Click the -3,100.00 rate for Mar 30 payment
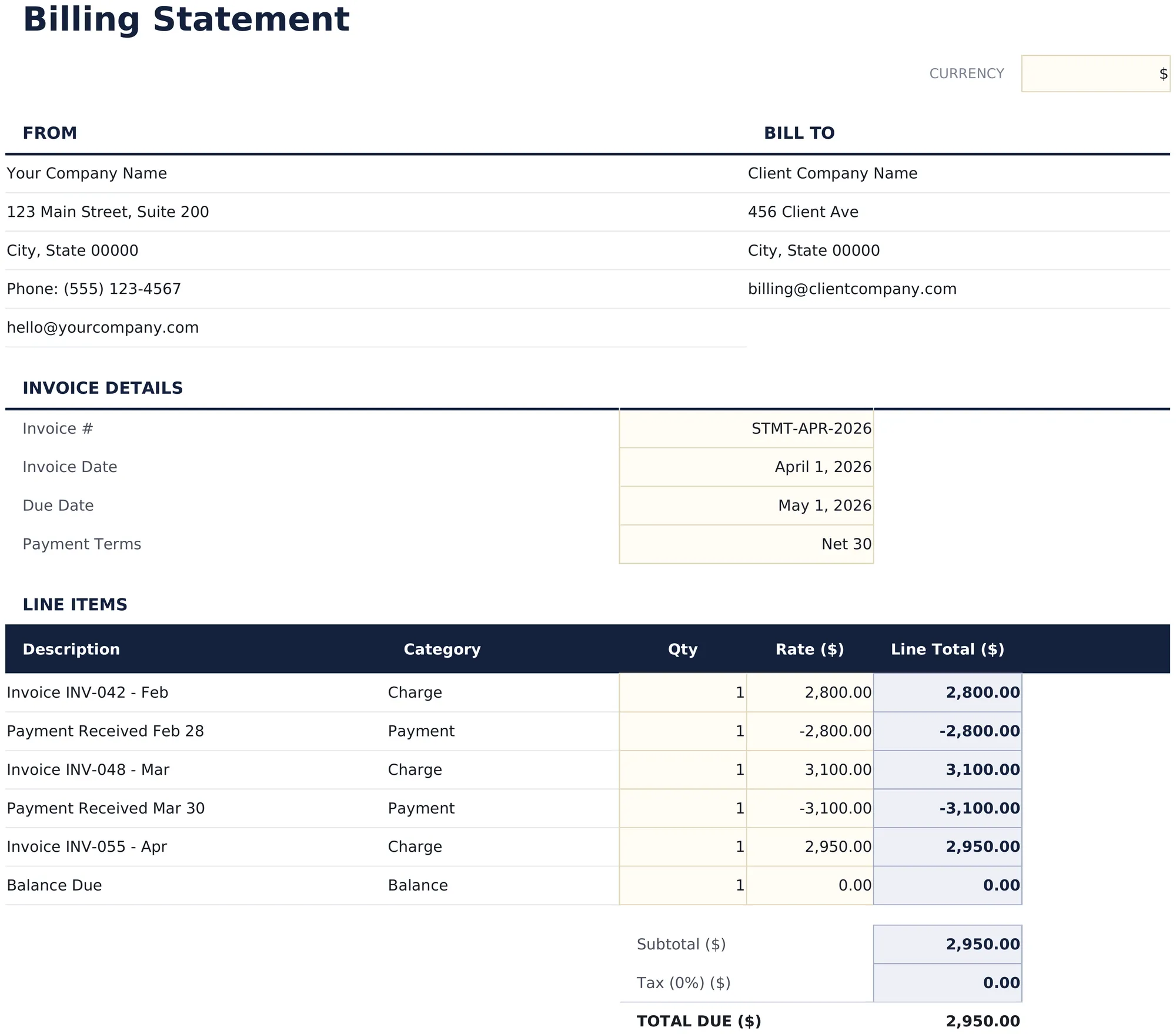Screen dimensions: 1176x1034 pos(810,808)
